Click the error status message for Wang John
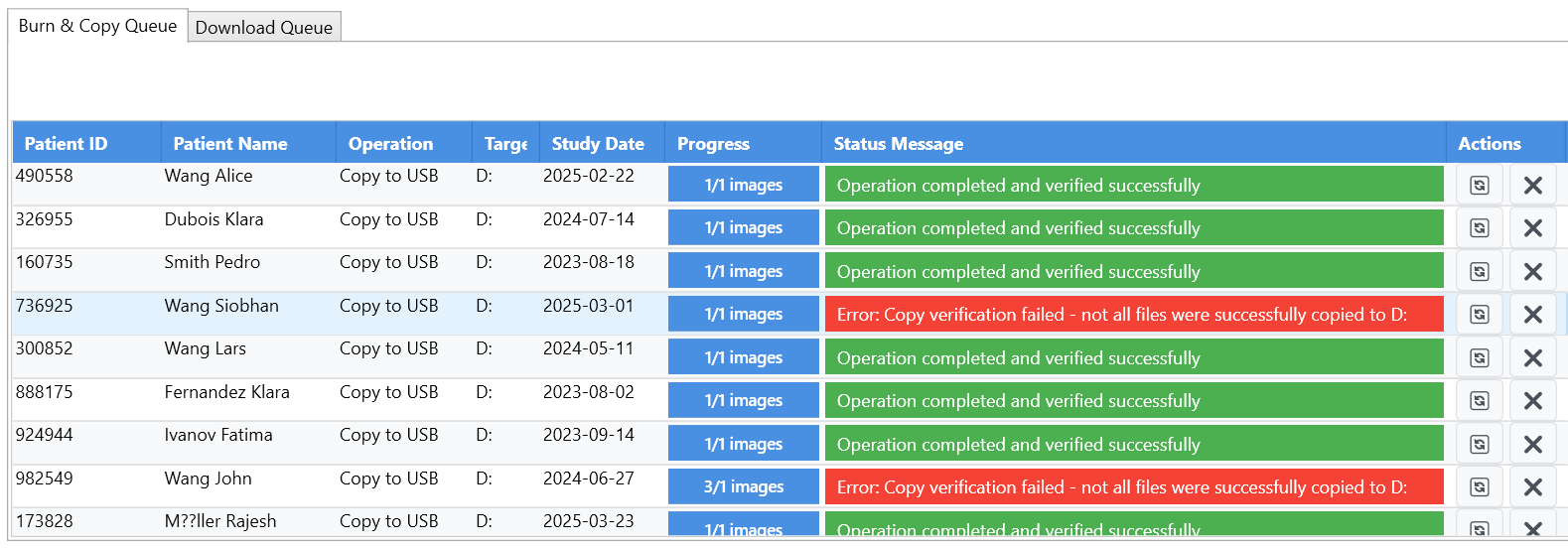This screenshot has height=548, width=1568. (1134, 487)
